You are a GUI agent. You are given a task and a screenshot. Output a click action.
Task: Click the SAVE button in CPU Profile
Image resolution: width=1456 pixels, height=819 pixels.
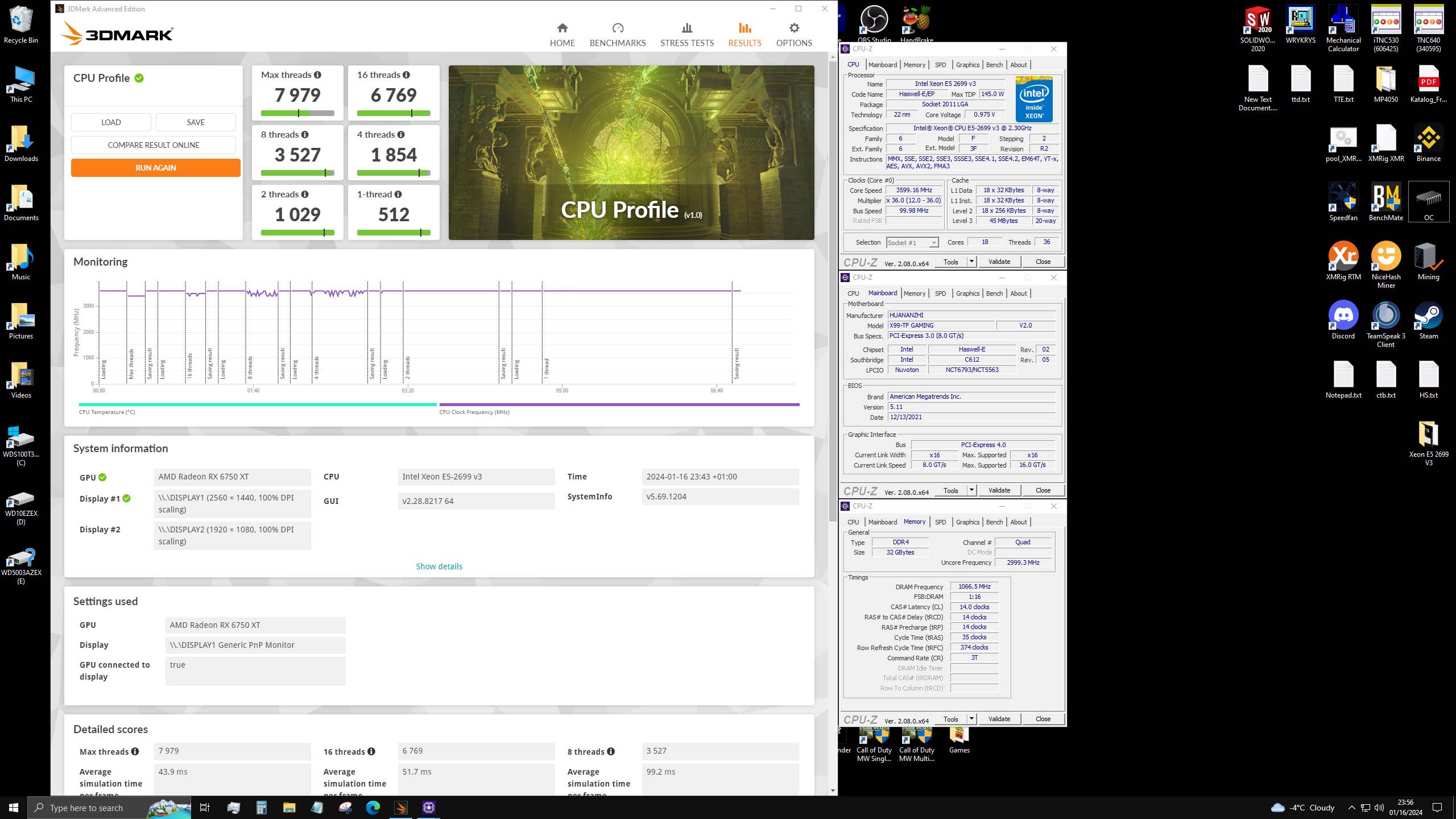pyautogui.click(x=196, y=122)
